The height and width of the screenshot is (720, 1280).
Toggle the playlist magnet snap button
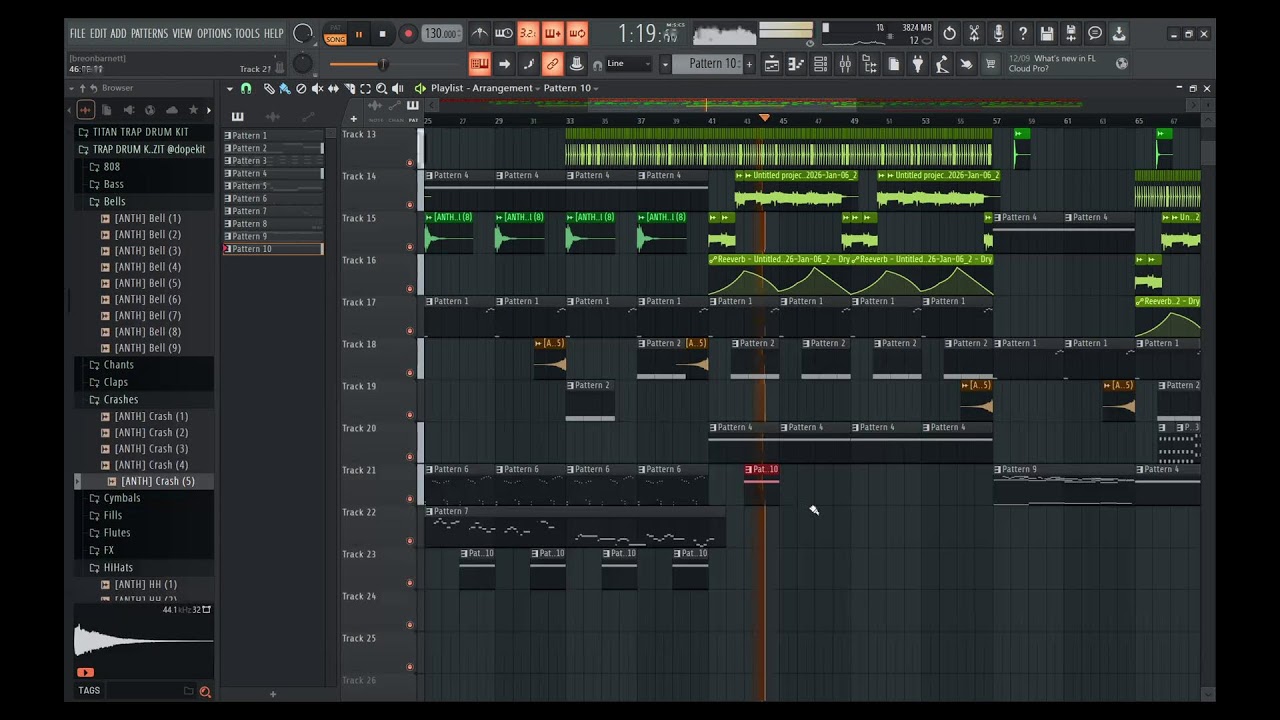(246, 89)
